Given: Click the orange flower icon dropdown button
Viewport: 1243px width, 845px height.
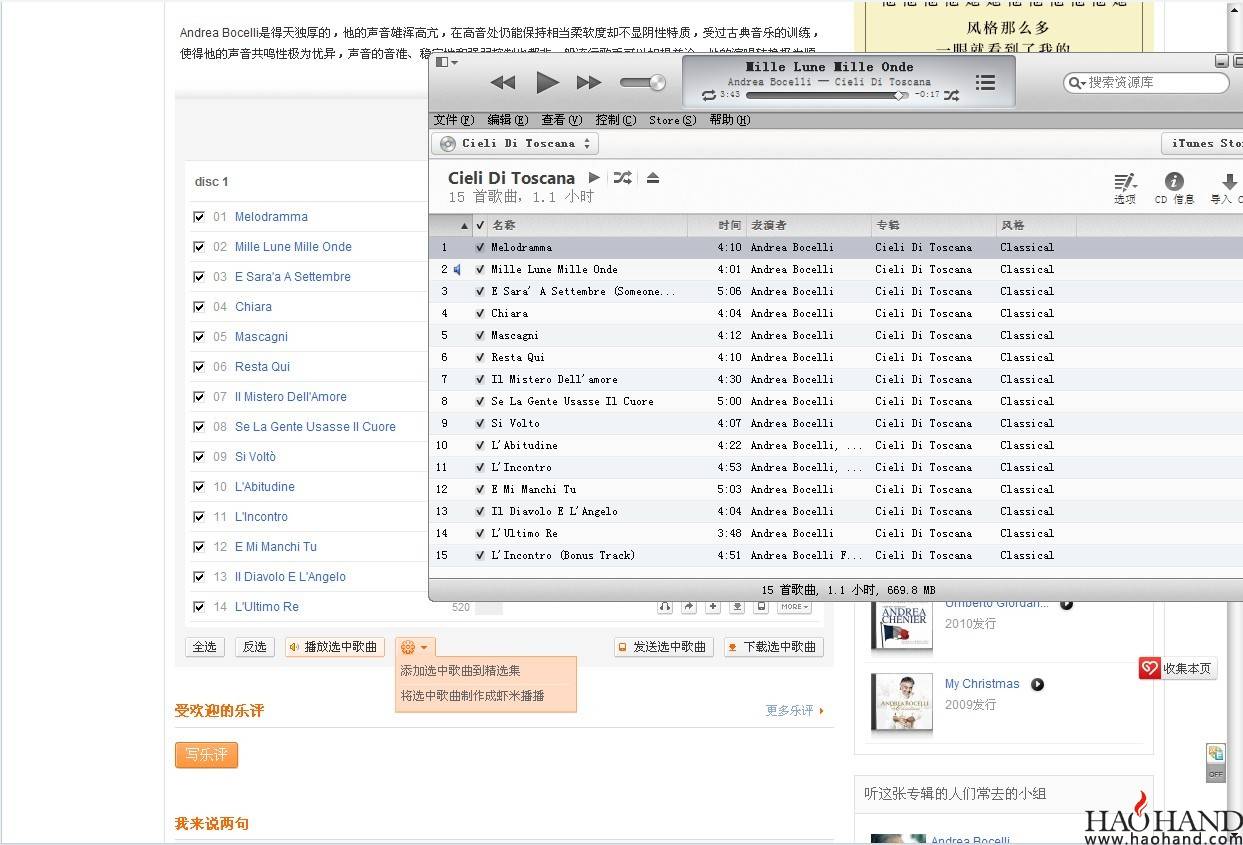Looking at the screenshot, I should 415,647.
